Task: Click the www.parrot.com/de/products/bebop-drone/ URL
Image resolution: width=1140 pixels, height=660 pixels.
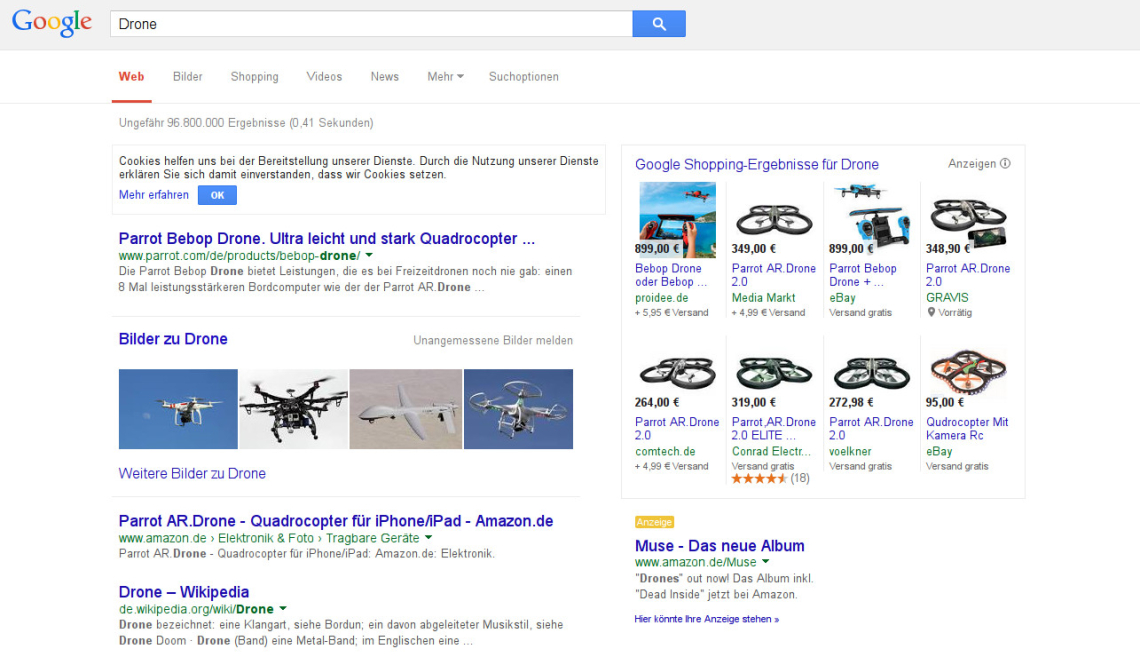Action: [x=239, y=255]
